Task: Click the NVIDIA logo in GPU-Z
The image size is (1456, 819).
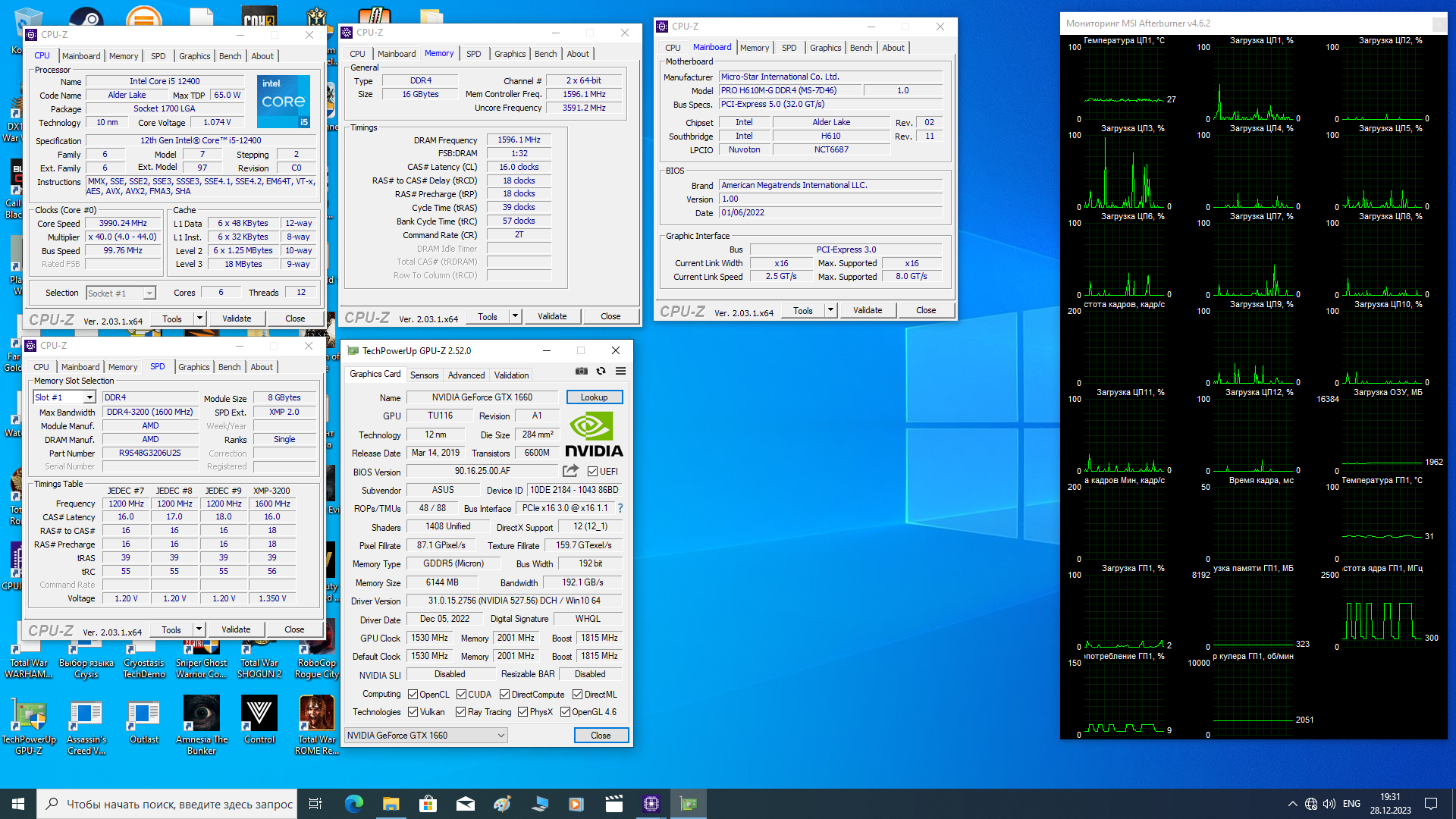Action: click(x=594, y=435)
